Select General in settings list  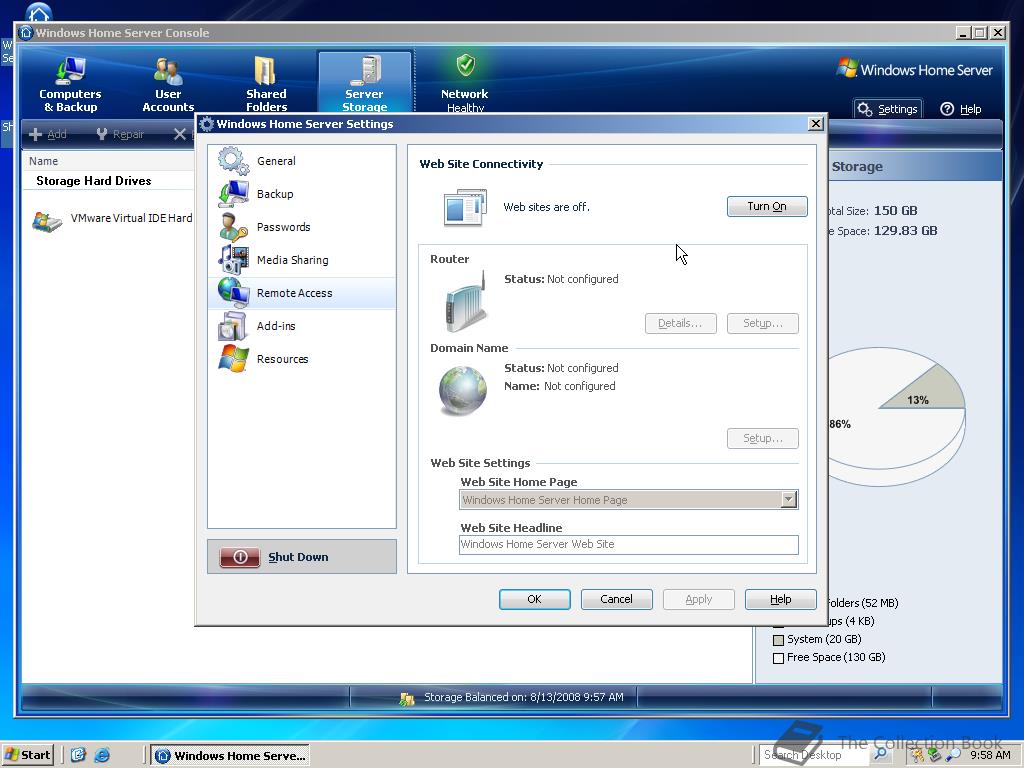[302, 161]
